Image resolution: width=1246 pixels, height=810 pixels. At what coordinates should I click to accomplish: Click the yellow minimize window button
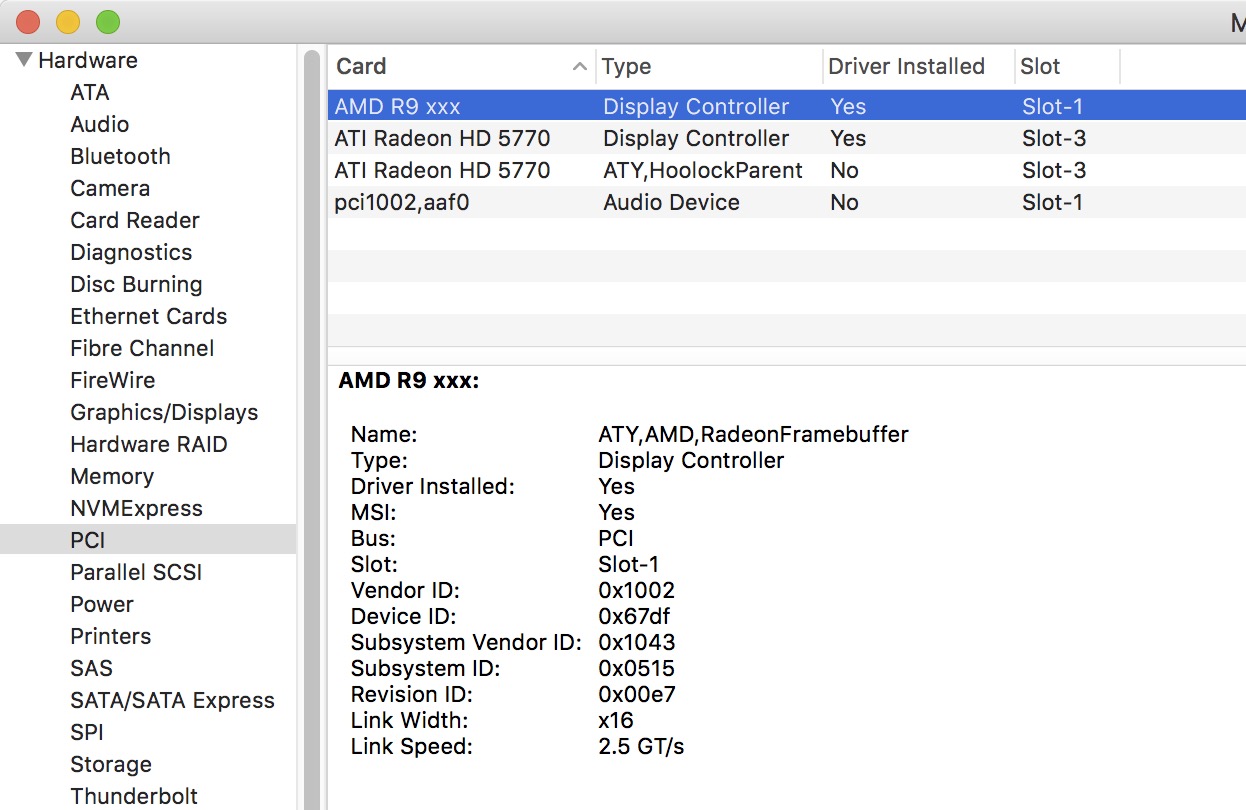tap(67, 21)
